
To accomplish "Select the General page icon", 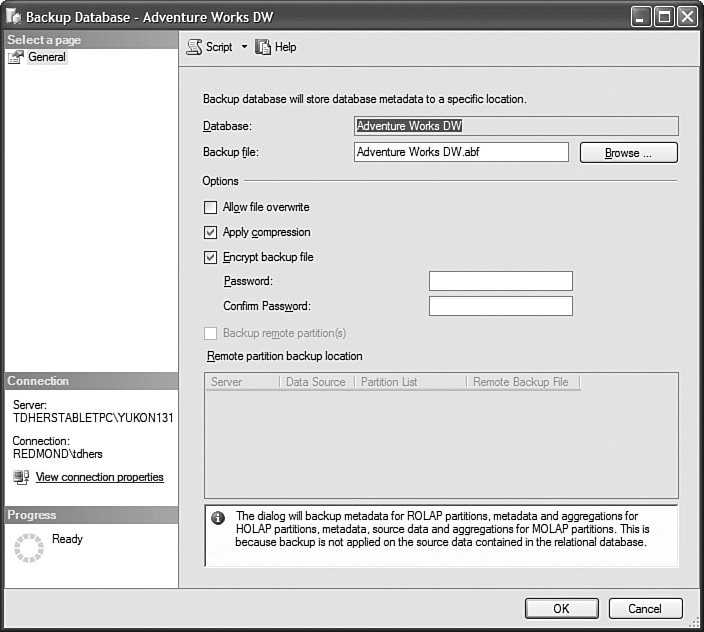I will coord(16,57).
